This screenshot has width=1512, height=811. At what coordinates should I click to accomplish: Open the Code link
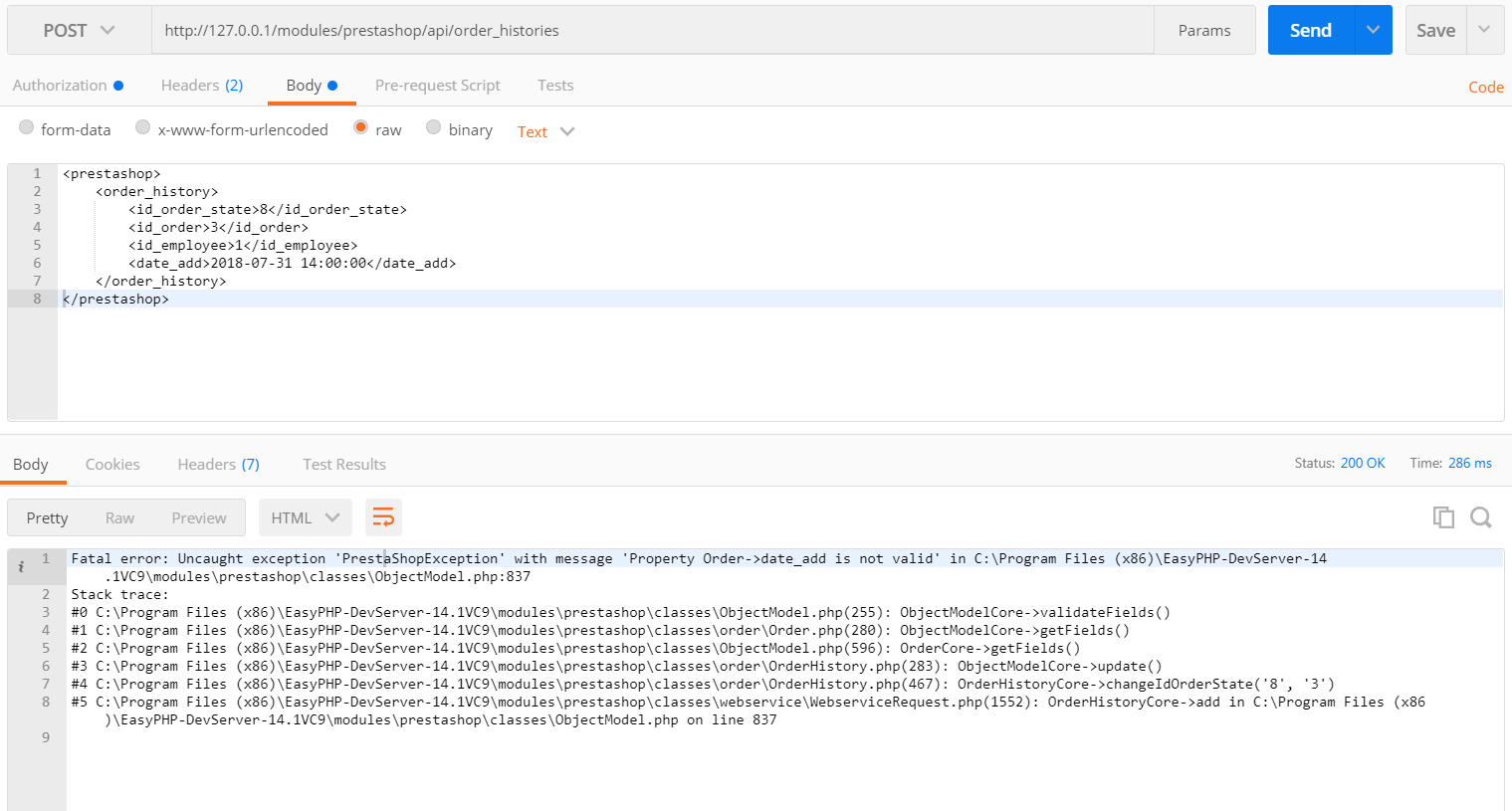pyautogui.click(x=1485, y=88)
